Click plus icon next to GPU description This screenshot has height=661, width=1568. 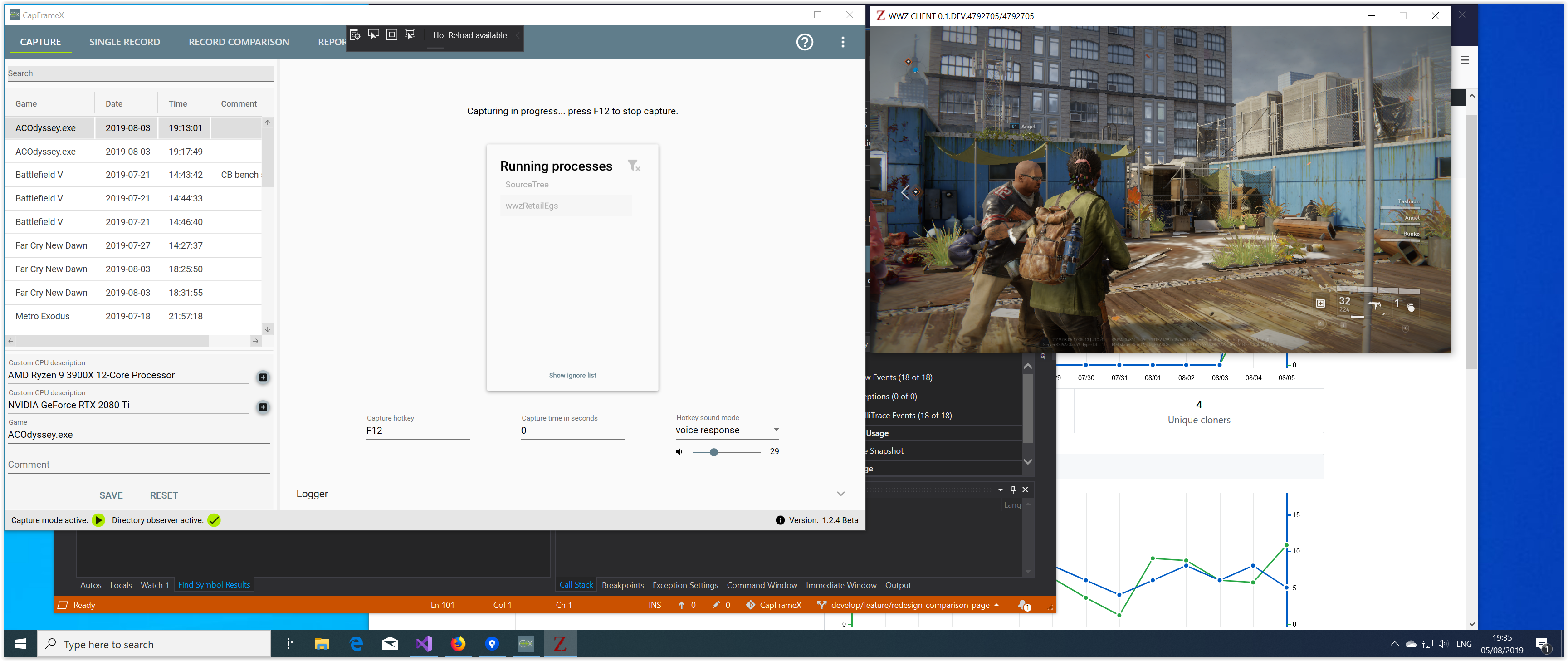click(x=263, y=407)
